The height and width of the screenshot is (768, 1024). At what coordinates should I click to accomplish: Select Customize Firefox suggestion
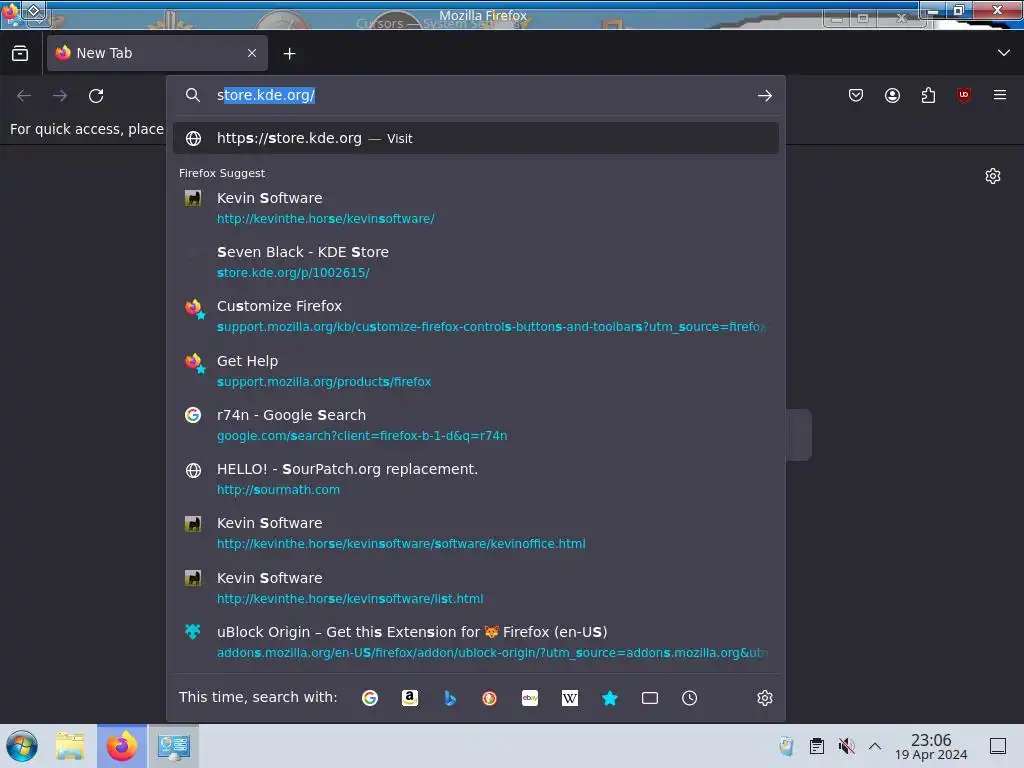pyautogui.click(x=475, y=316)
